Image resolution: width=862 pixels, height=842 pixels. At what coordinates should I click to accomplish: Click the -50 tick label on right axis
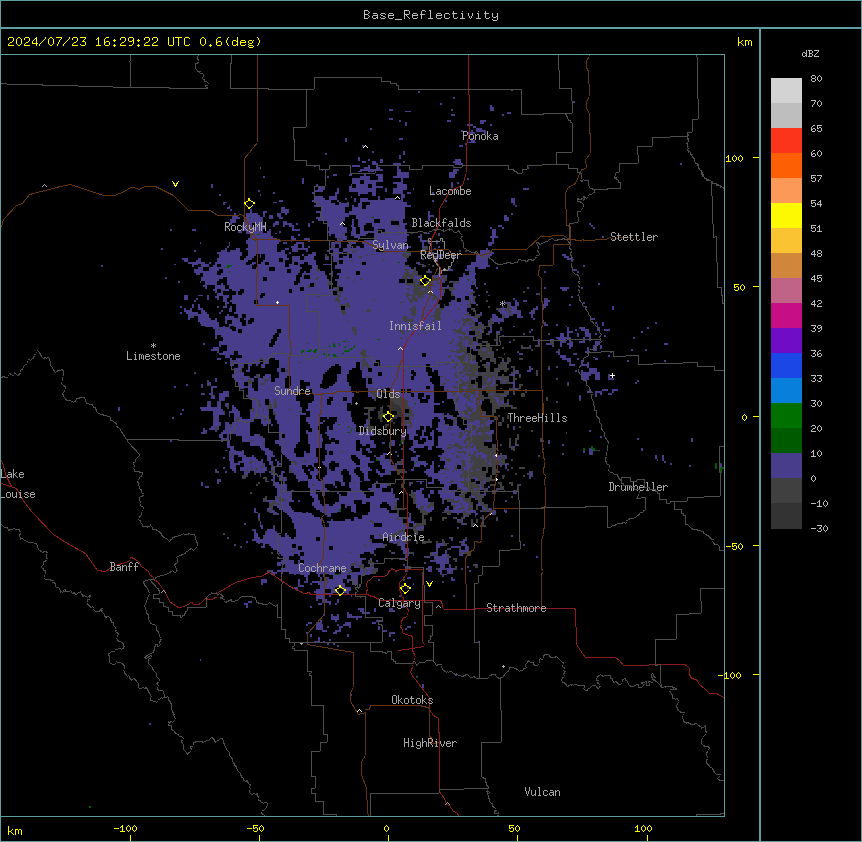click(x=734, y=546)
